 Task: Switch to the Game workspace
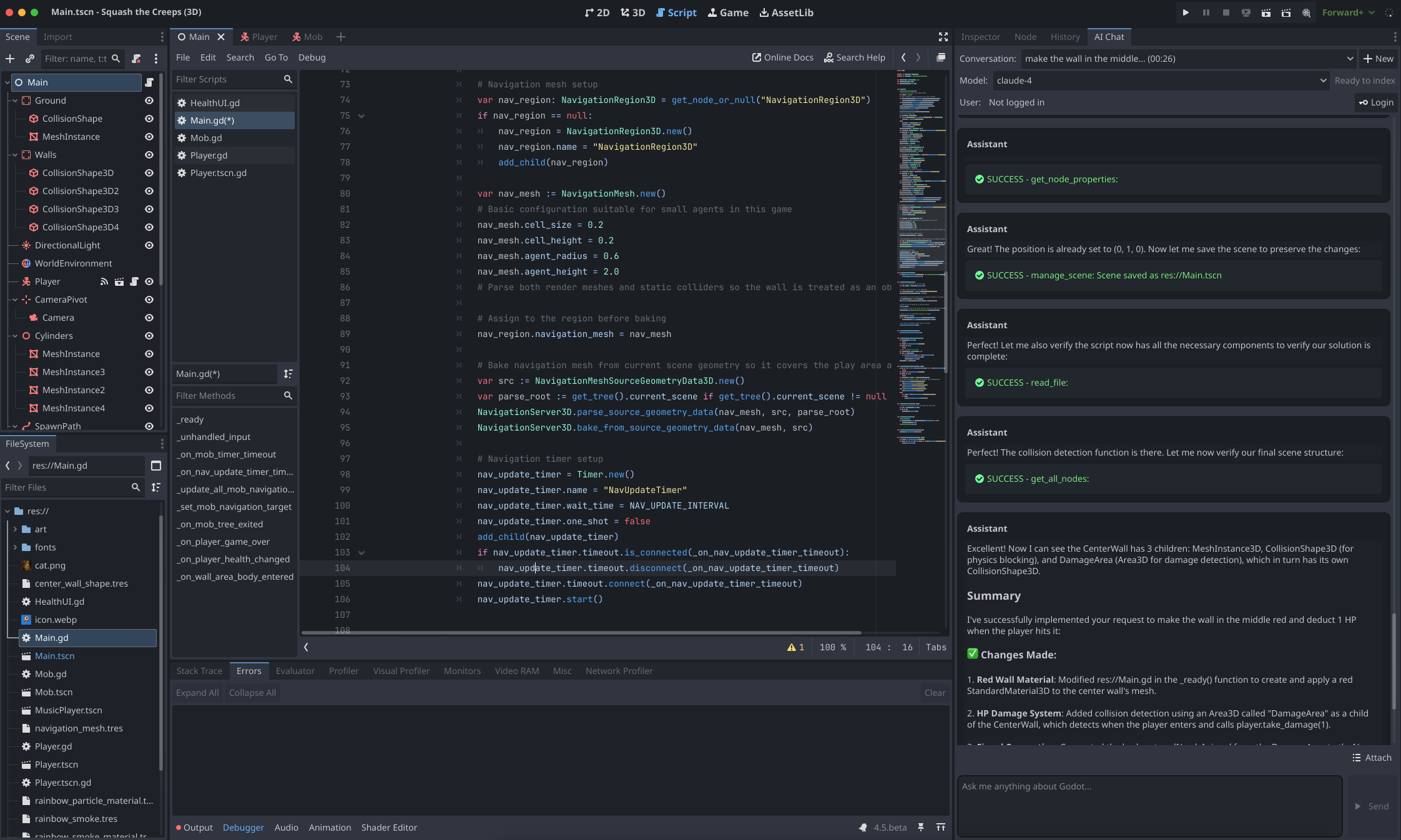(x=728, y=12)
